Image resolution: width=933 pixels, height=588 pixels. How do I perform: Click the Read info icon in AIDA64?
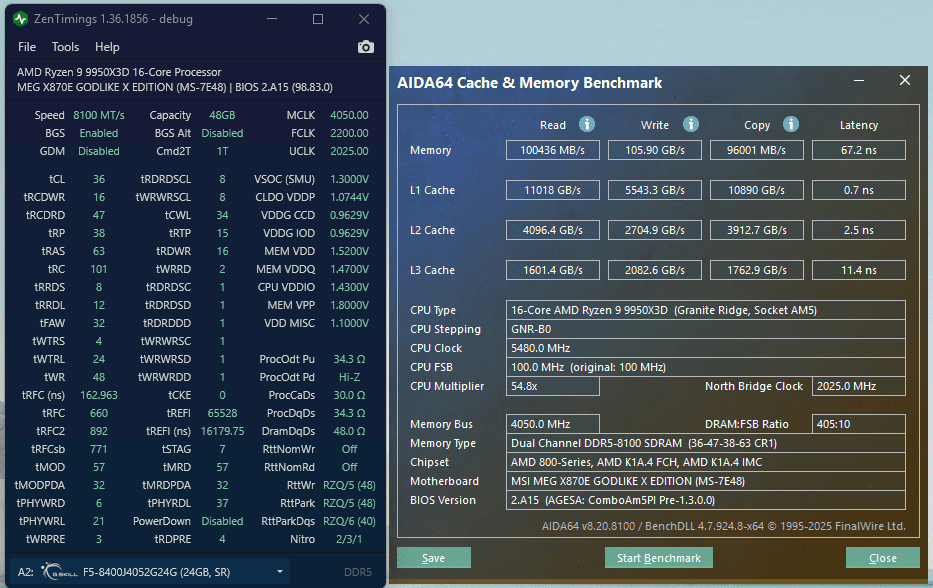[587, 124]
